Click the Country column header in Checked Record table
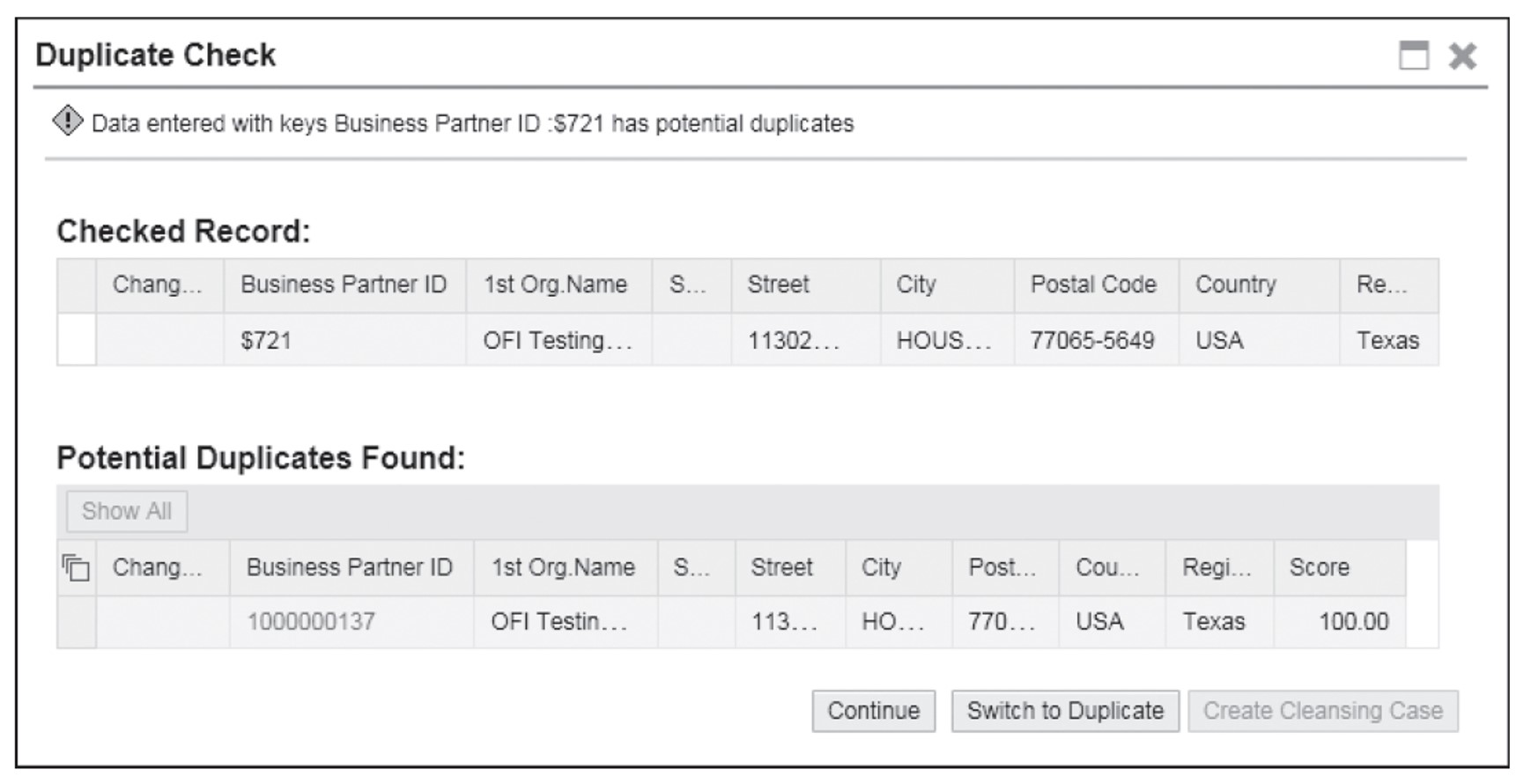The height and width of the screenshot is (784, 1524). pos(1236,285)
